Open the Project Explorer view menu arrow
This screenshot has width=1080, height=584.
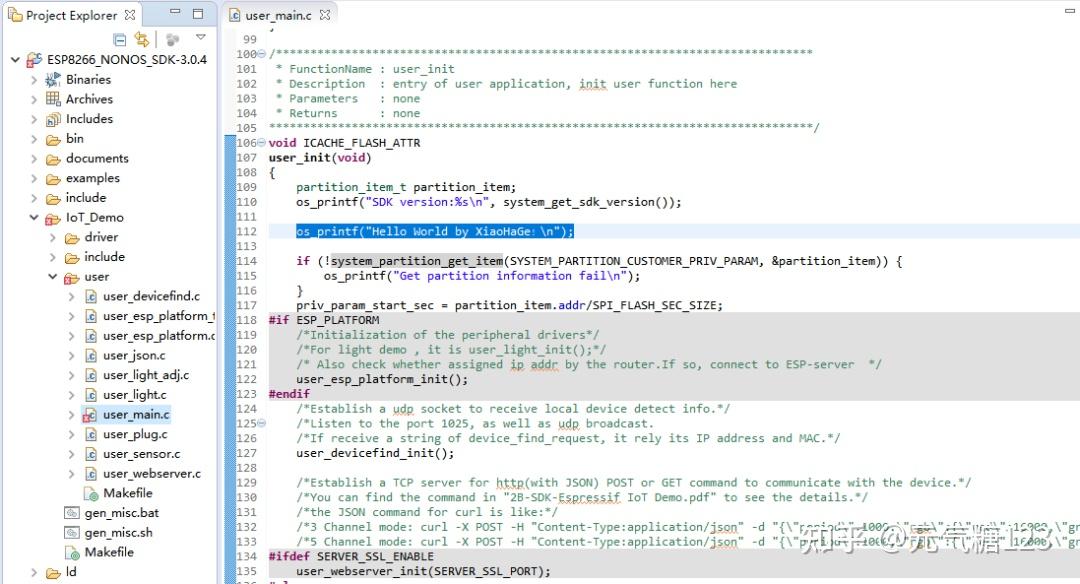pos(200,37)
